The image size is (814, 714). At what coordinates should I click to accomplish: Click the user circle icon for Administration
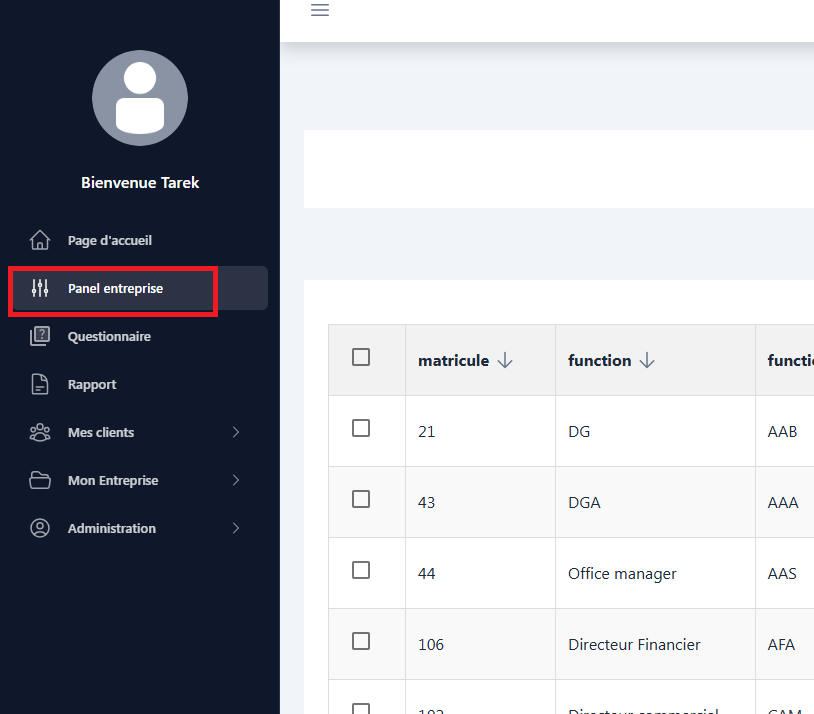point(40,528)
